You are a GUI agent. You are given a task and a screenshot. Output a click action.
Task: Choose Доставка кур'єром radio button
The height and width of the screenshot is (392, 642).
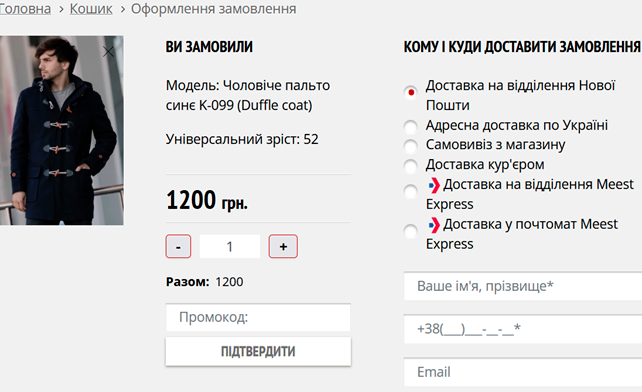coord(411,166)
